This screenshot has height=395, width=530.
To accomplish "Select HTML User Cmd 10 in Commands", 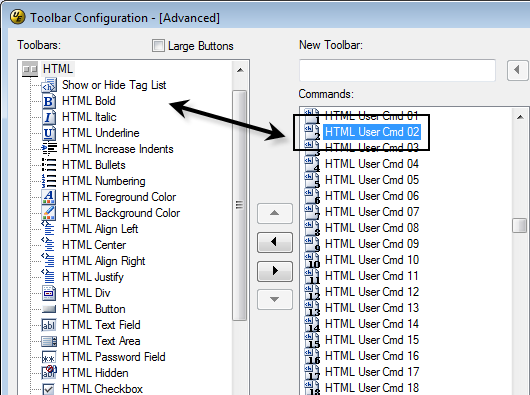I will [372, 260].
